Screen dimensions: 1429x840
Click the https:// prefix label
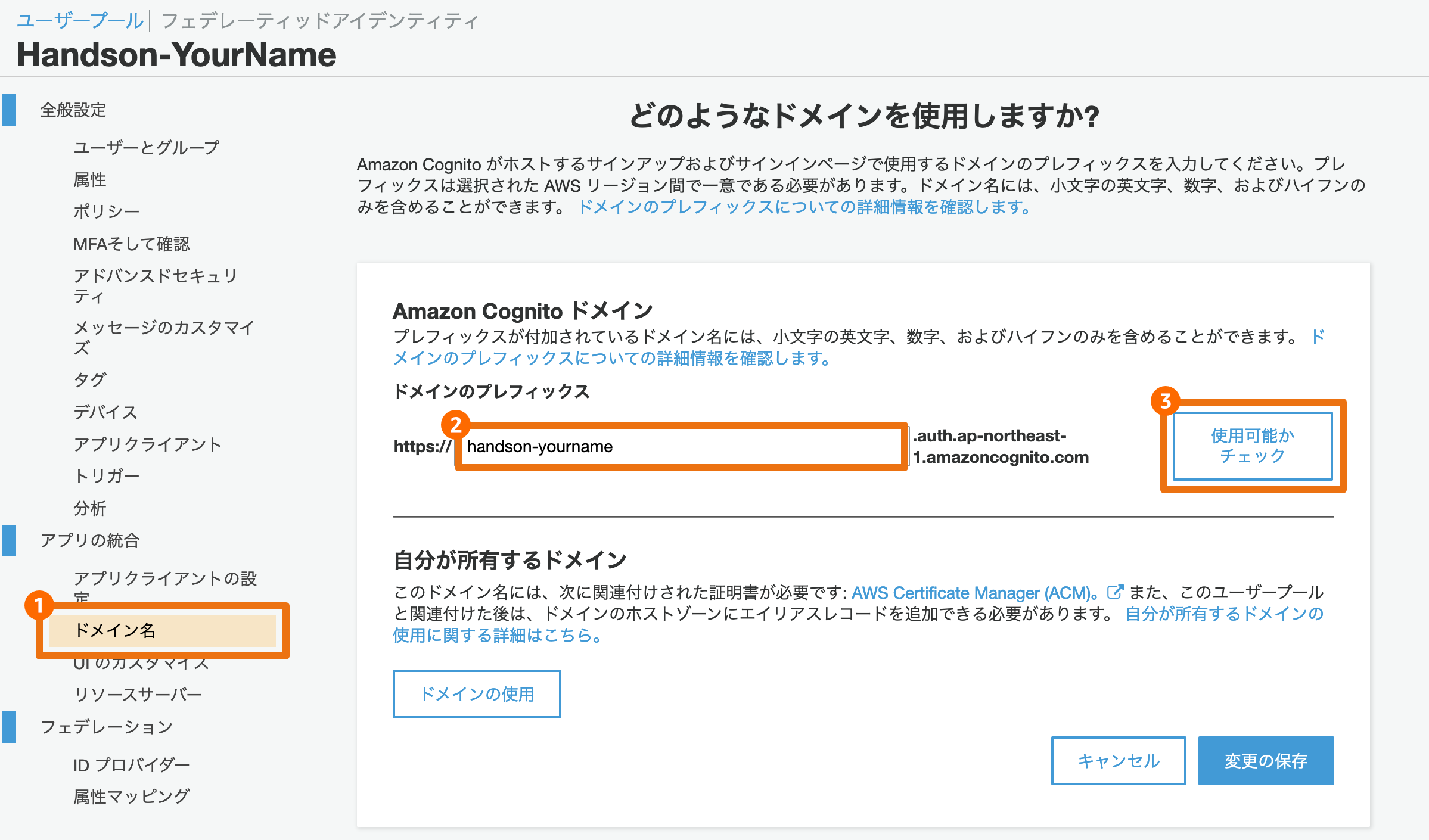(x=423, y=447)
